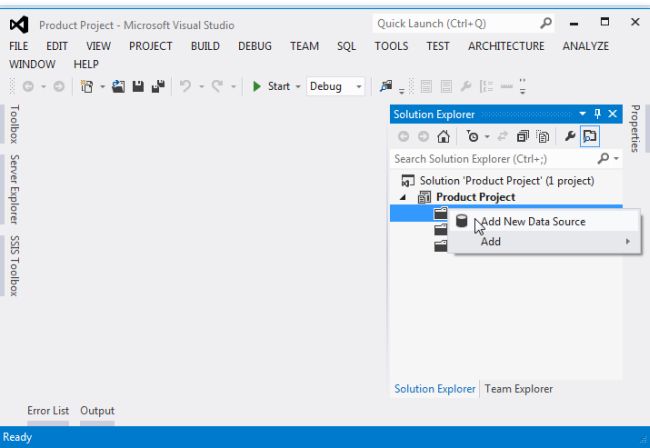Click the Undo toolbar icon
650x448 pixels.
(x=185, y=86)
